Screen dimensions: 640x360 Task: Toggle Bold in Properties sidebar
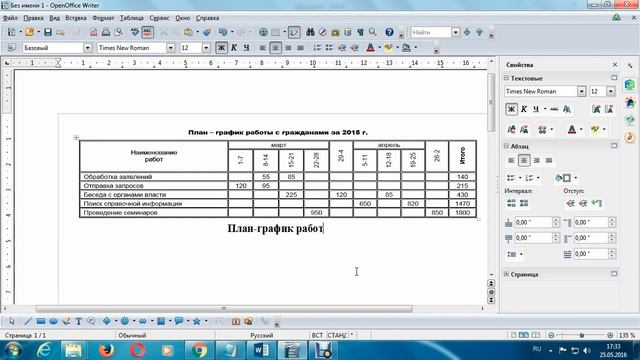click(x=511, y=109)
